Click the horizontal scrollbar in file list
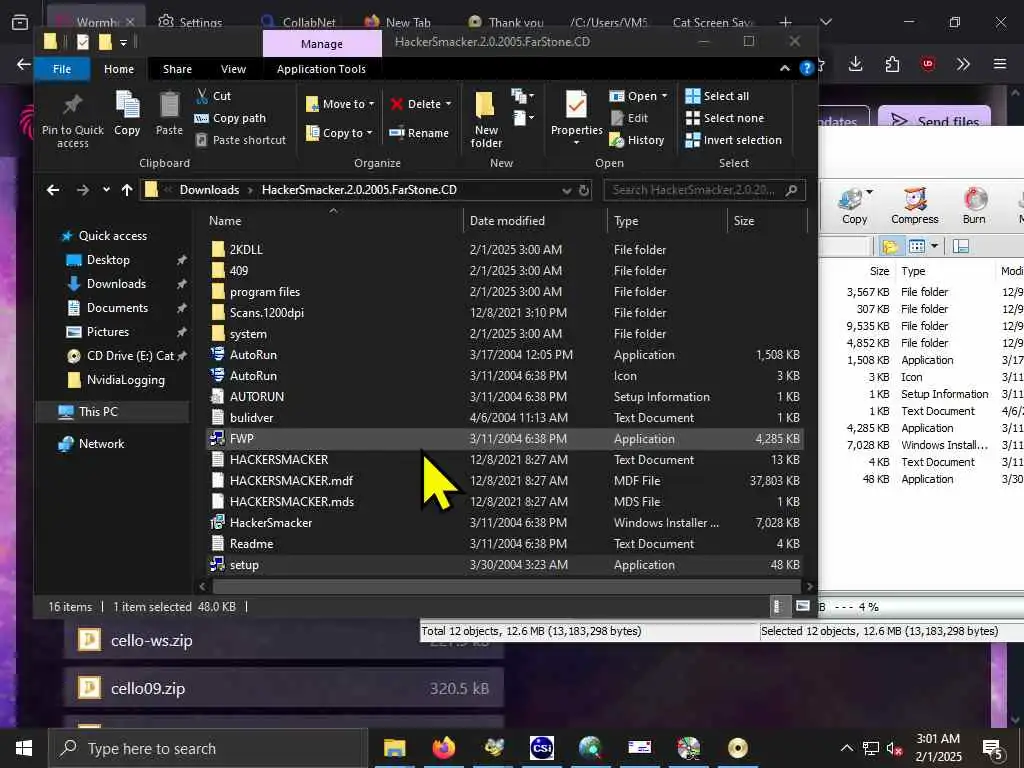The image size is (1024, 768). coord(506,586)
